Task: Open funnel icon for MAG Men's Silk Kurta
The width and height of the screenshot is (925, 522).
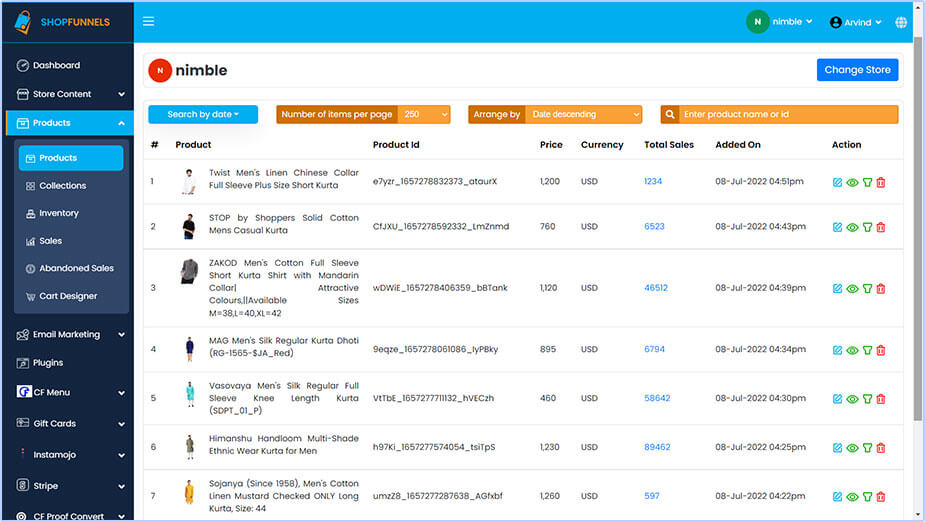Action: point(867,350)
